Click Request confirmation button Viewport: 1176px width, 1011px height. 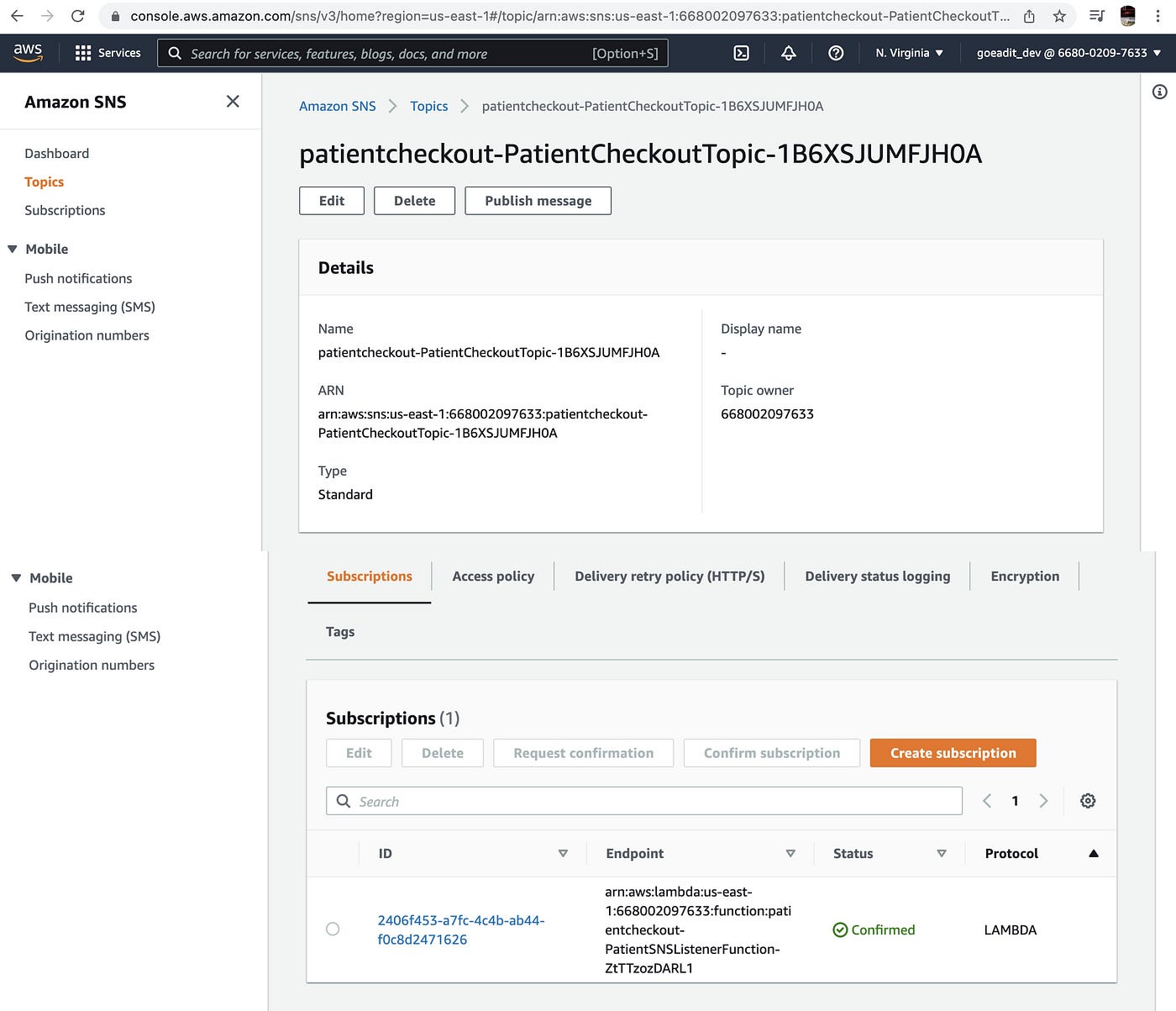coord(584,753)
